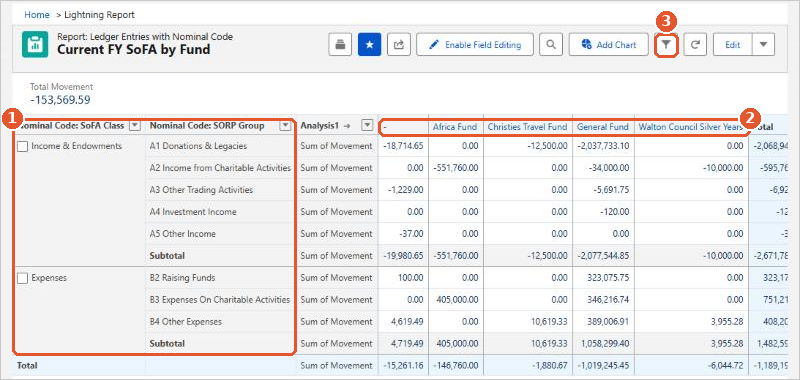Click Walton Council Silver Years header
Viewport: 800px width, 380px height.
(691, 127)
